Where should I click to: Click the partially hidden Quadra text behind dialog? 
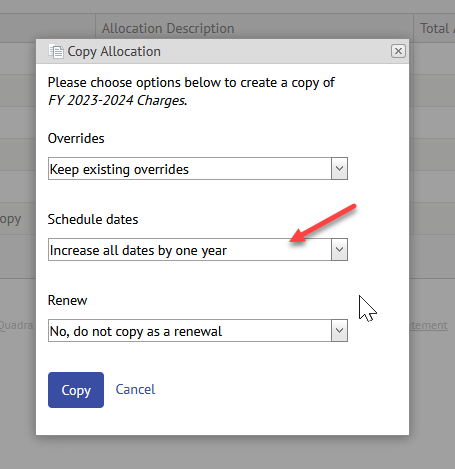[17, 325]
